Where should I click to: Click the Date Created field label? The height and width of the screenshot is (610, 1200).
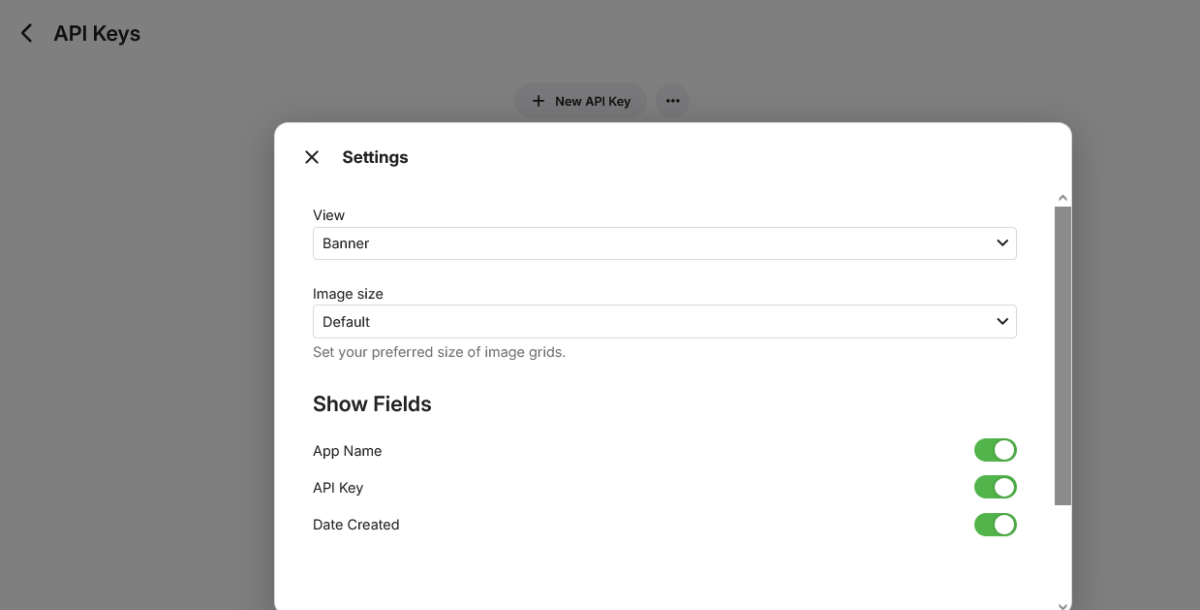tap(356, 525)
